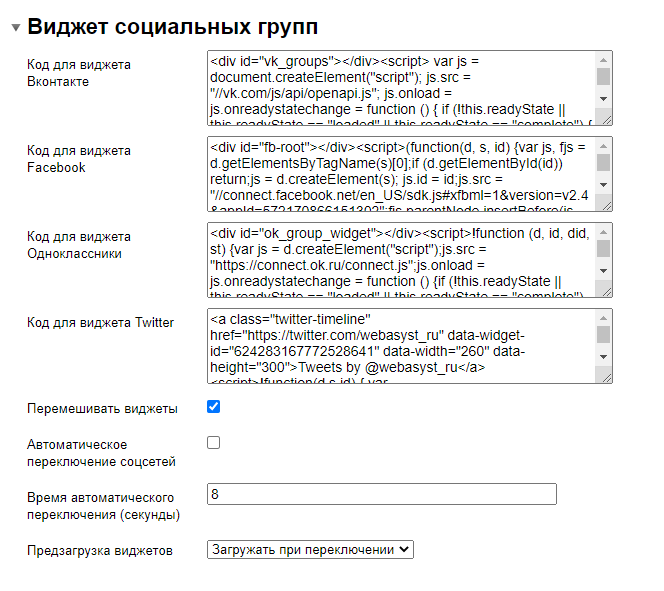664x591 pixels.
Task: Click the scrollbar thumb in Twitter code box
Action: [603, 334]
